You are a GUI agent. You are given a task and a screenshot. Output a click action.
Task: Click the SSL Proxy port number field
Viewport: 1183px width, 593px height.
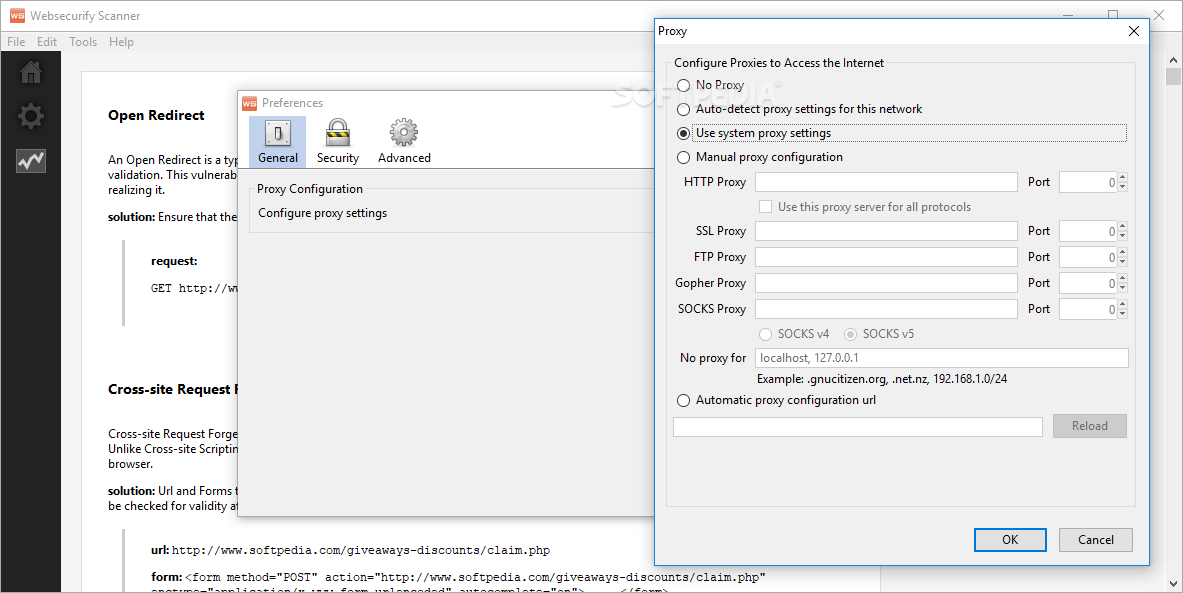1088,231
